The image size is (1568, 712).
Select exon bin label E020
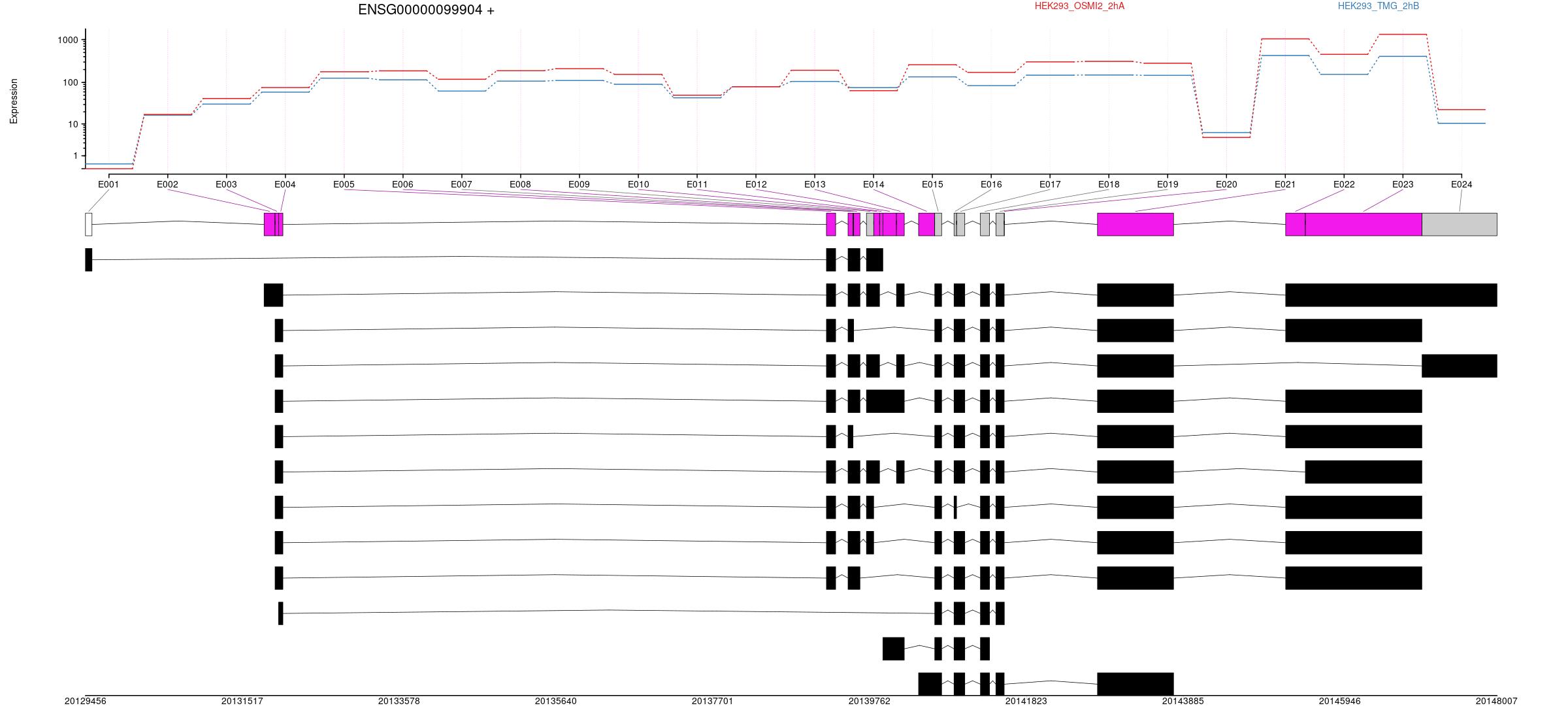coord(1226,184)
